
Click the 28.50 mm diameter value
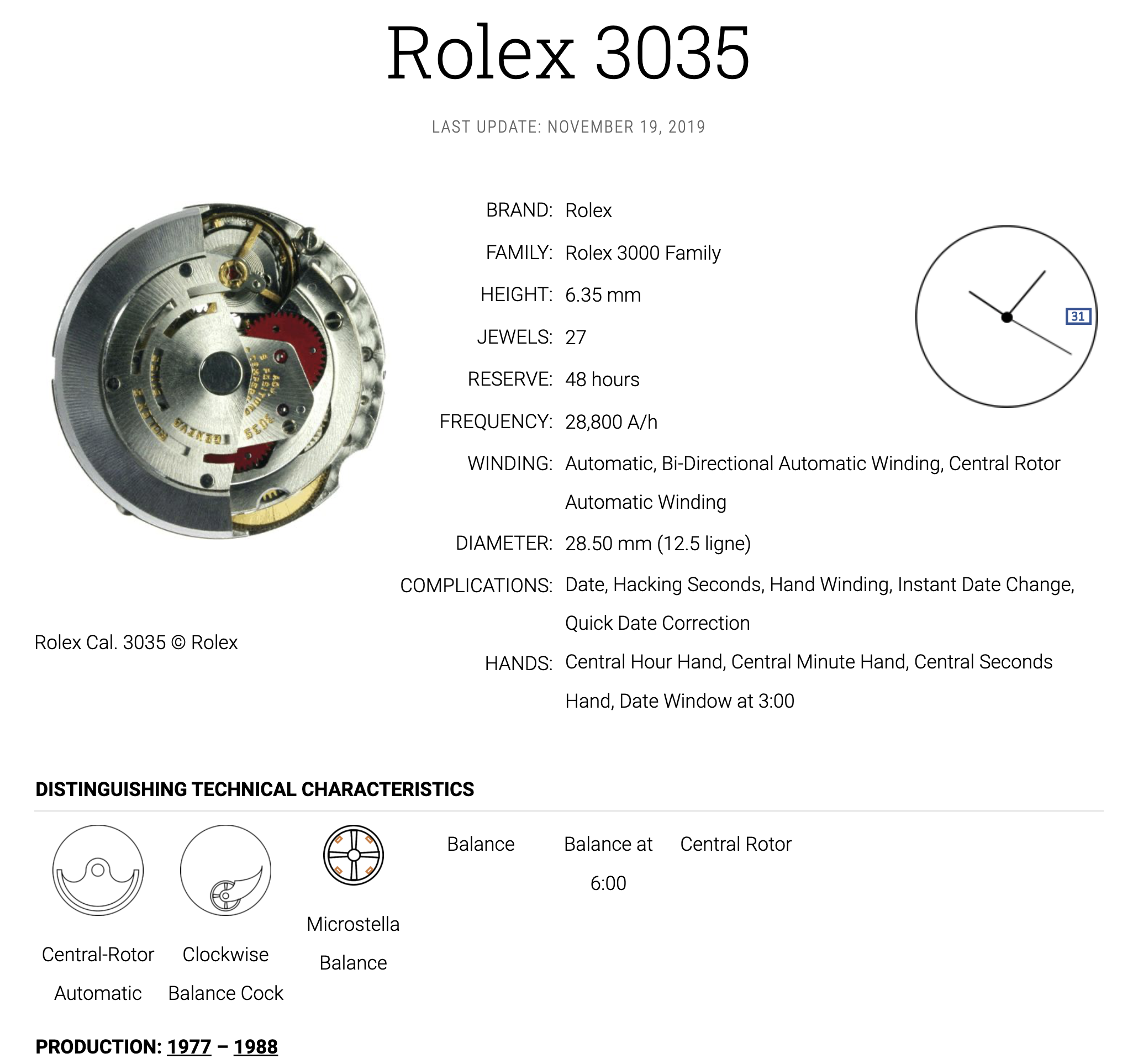tap(608, 543)
